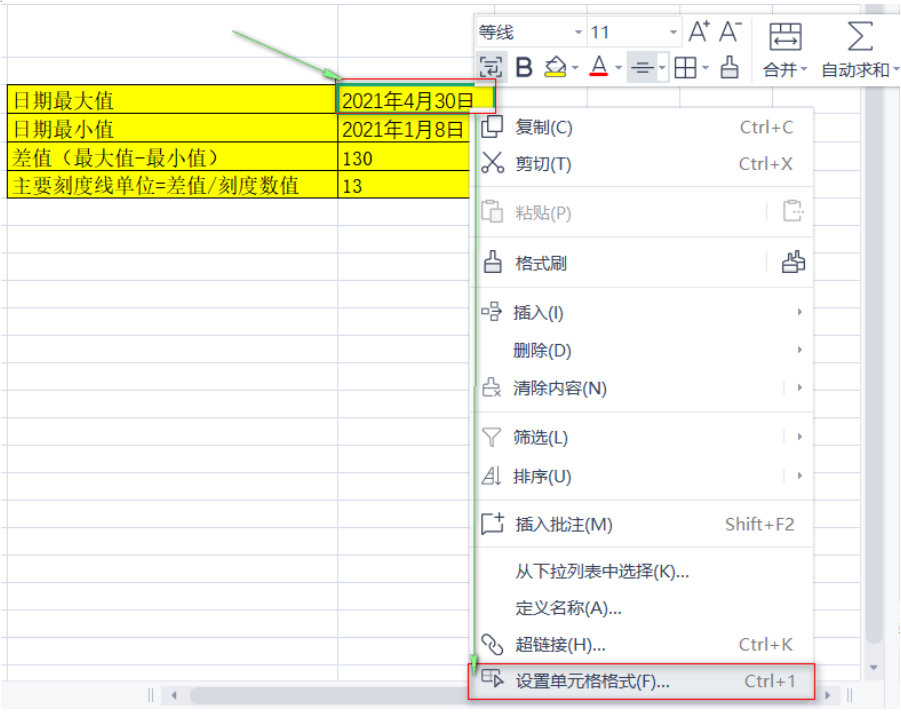Open the font size dropdown showing 11
The image size is (901, 723).
(634, 32)
